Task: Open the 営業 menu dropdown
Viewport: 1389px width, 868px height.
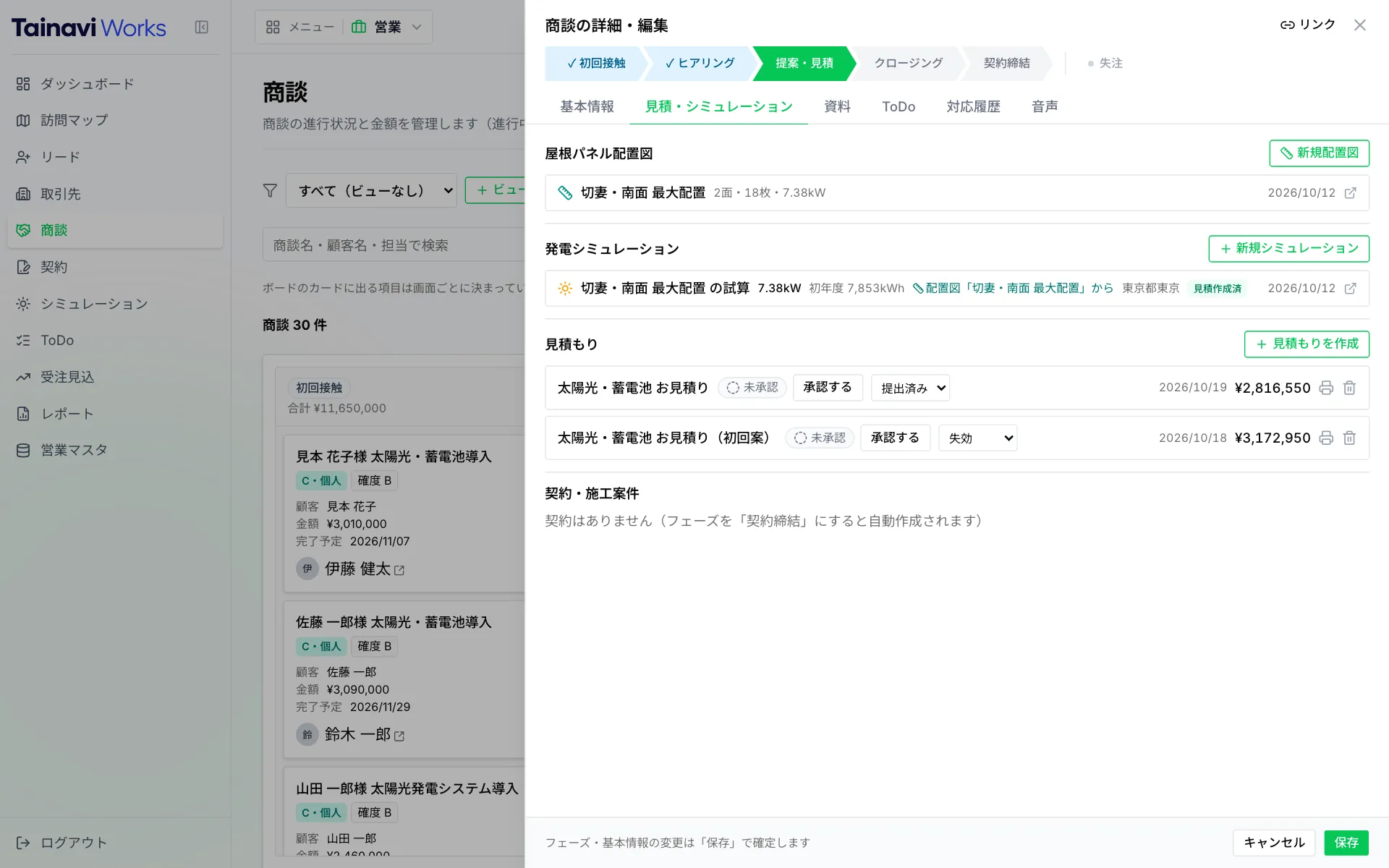Action: click(x=387, y=27)
